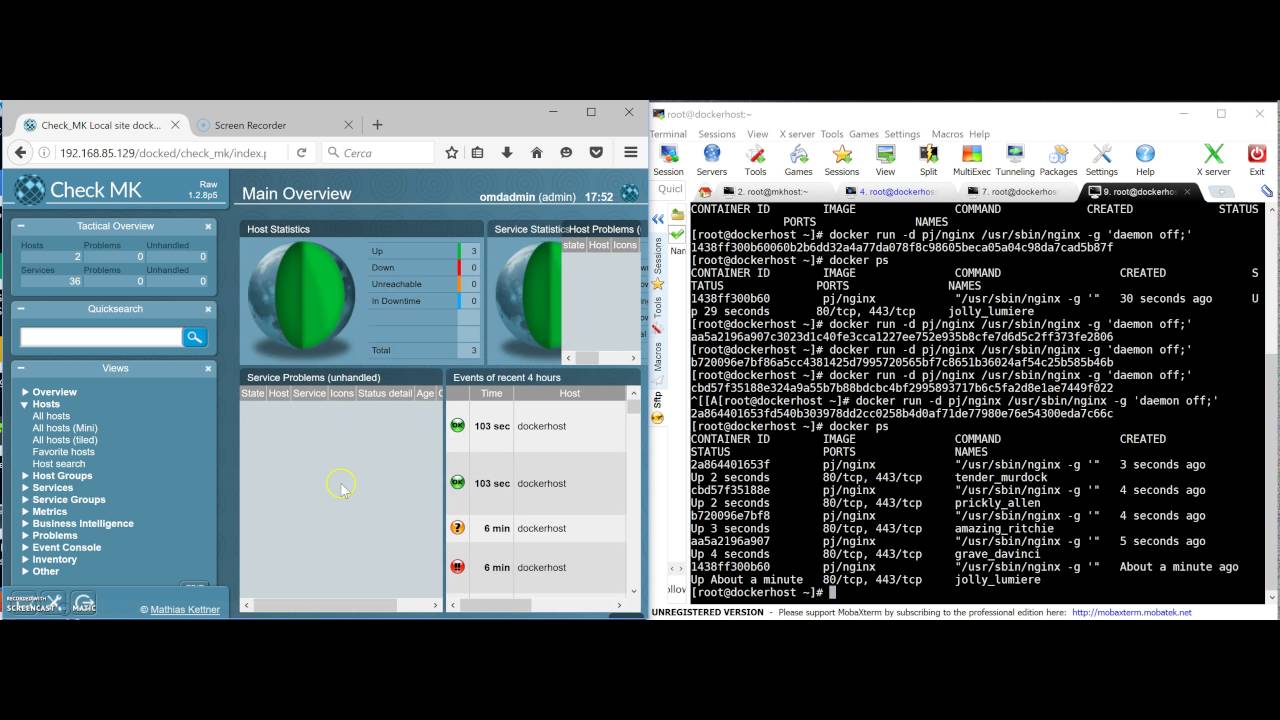Close the Screen Recorder browser tab
The height and width of the screenshot is (720, 1280).
click(349, 125)
